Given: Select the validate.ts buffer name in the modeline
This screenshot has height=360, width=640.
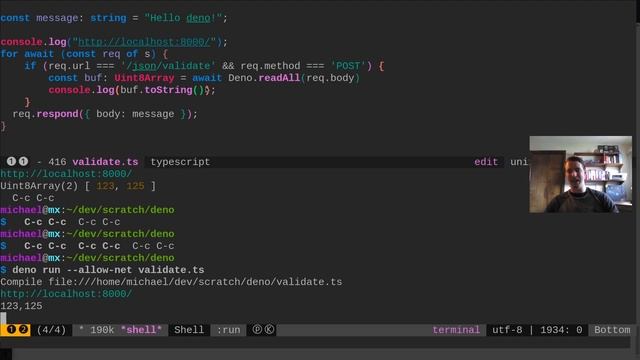Looking at the screenshot, I should point(105,162).
